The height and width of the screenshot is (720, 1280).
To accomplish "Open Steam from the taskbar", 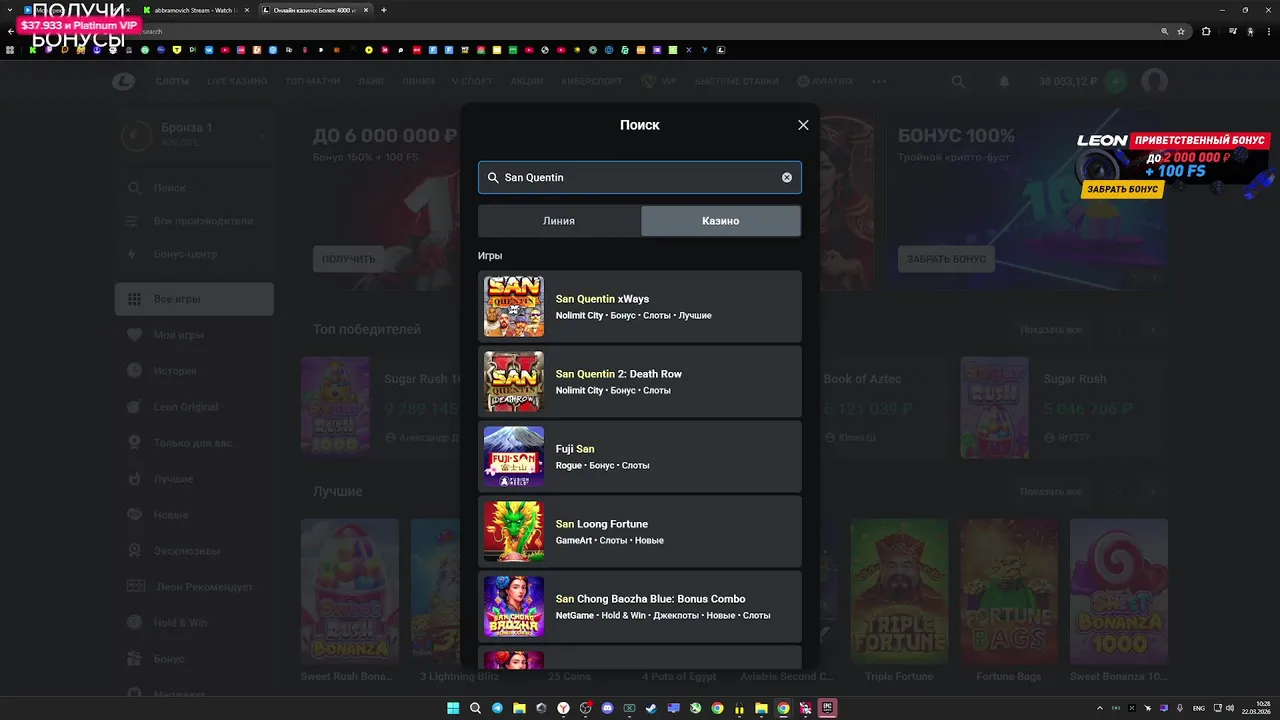I will point(651,708).
